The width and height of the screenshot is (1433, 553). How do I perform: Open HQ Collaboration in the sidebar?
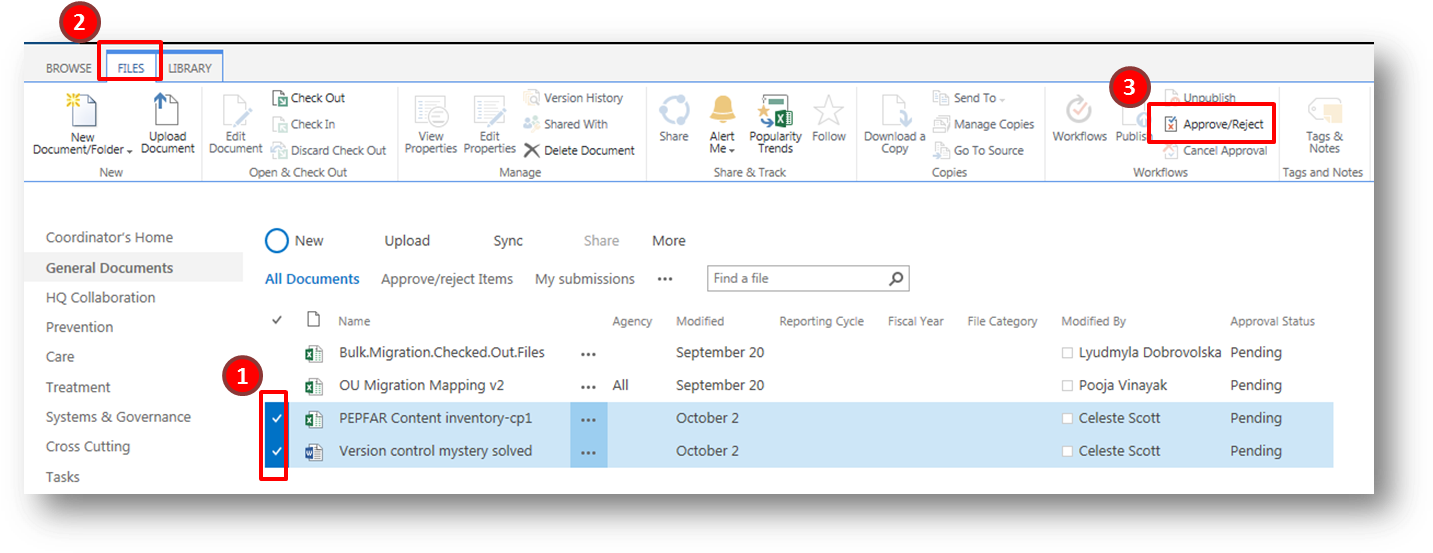click(x=101, y=297)
